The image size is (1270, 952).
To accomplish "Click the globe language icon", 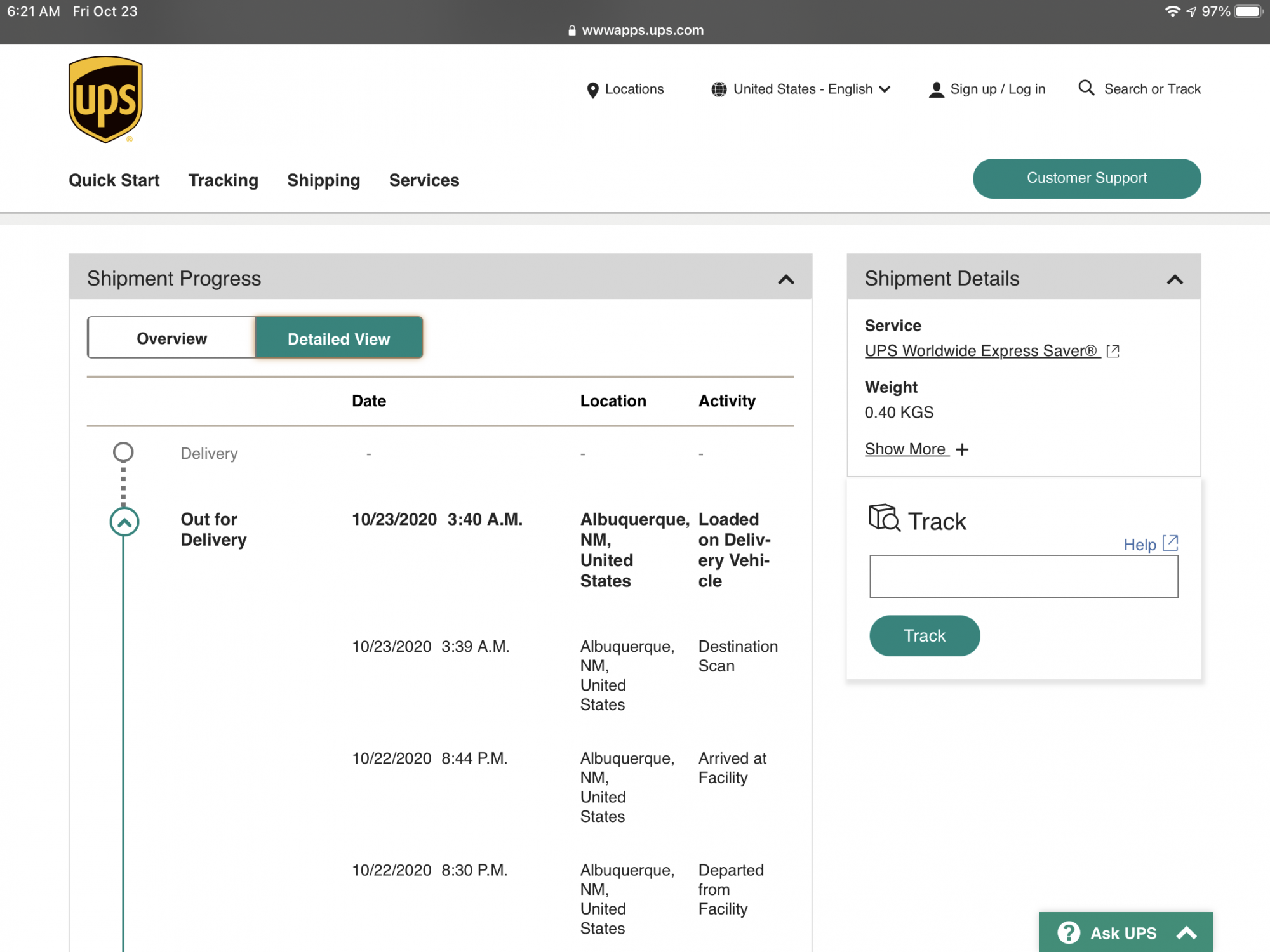I will (x=719, y=89).
